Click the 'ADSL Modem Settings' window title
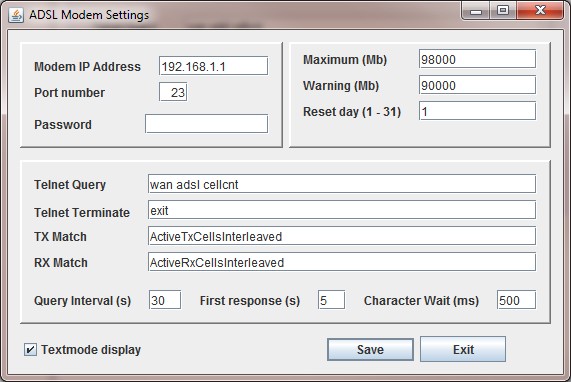 [89, 15]
